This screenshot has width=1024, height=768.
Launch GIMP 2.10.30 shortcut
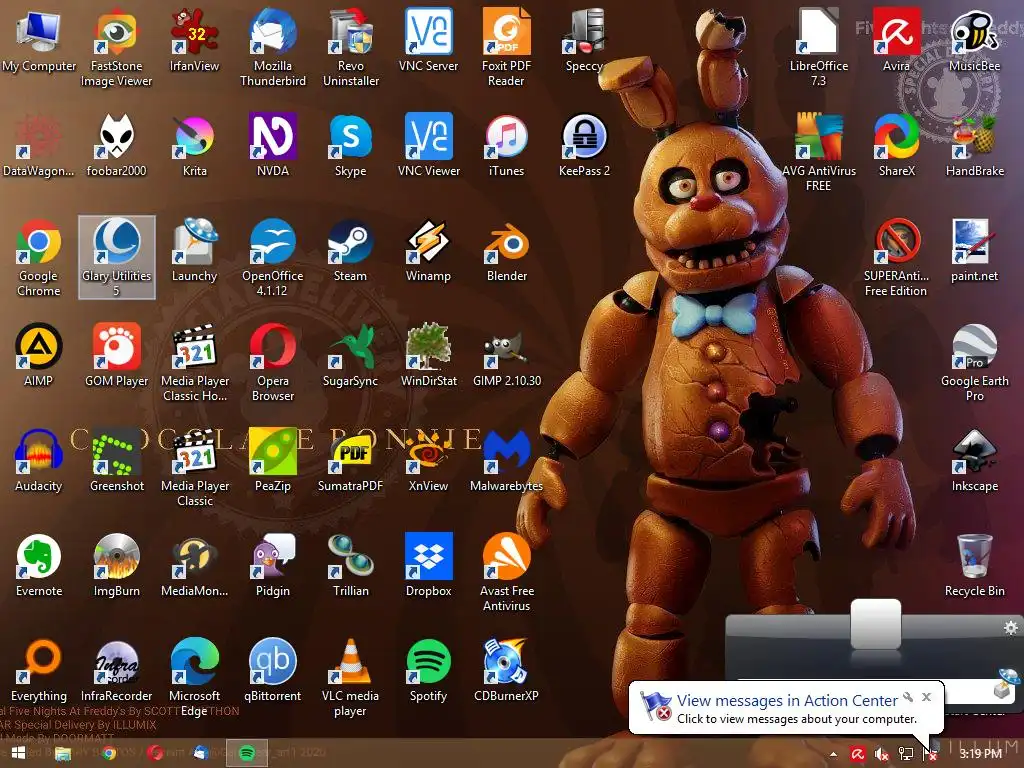tap(506, 356)
